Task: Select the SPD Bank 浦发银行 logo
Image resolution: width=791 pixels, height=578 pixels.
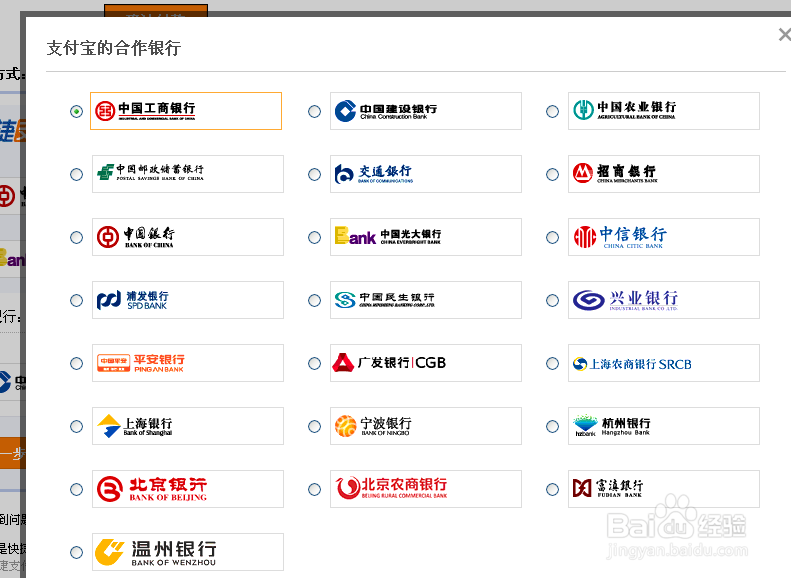Action: point(188,300)
